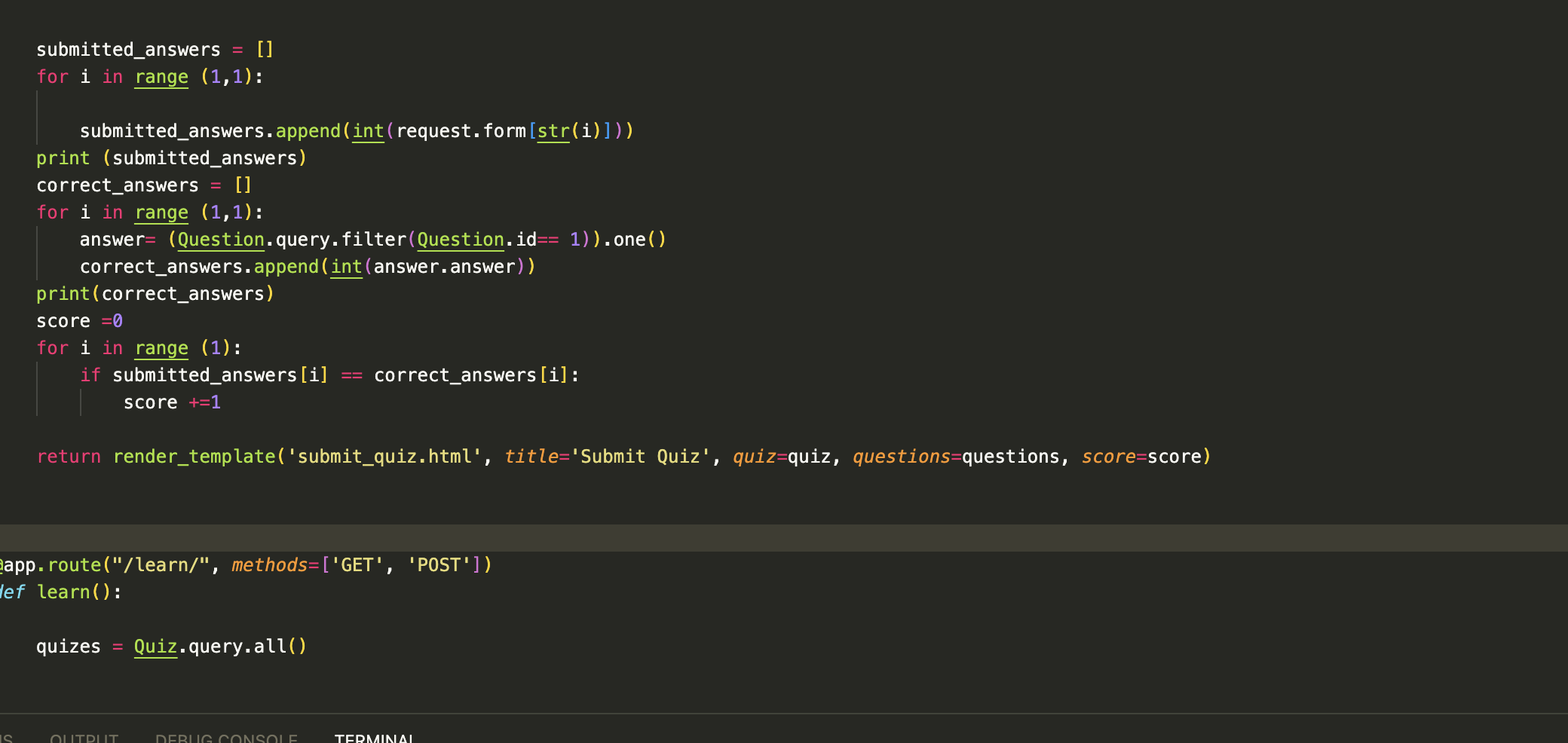
Task: Switch to the TERMINAL panel tab
Action: (x=375, y=738)
